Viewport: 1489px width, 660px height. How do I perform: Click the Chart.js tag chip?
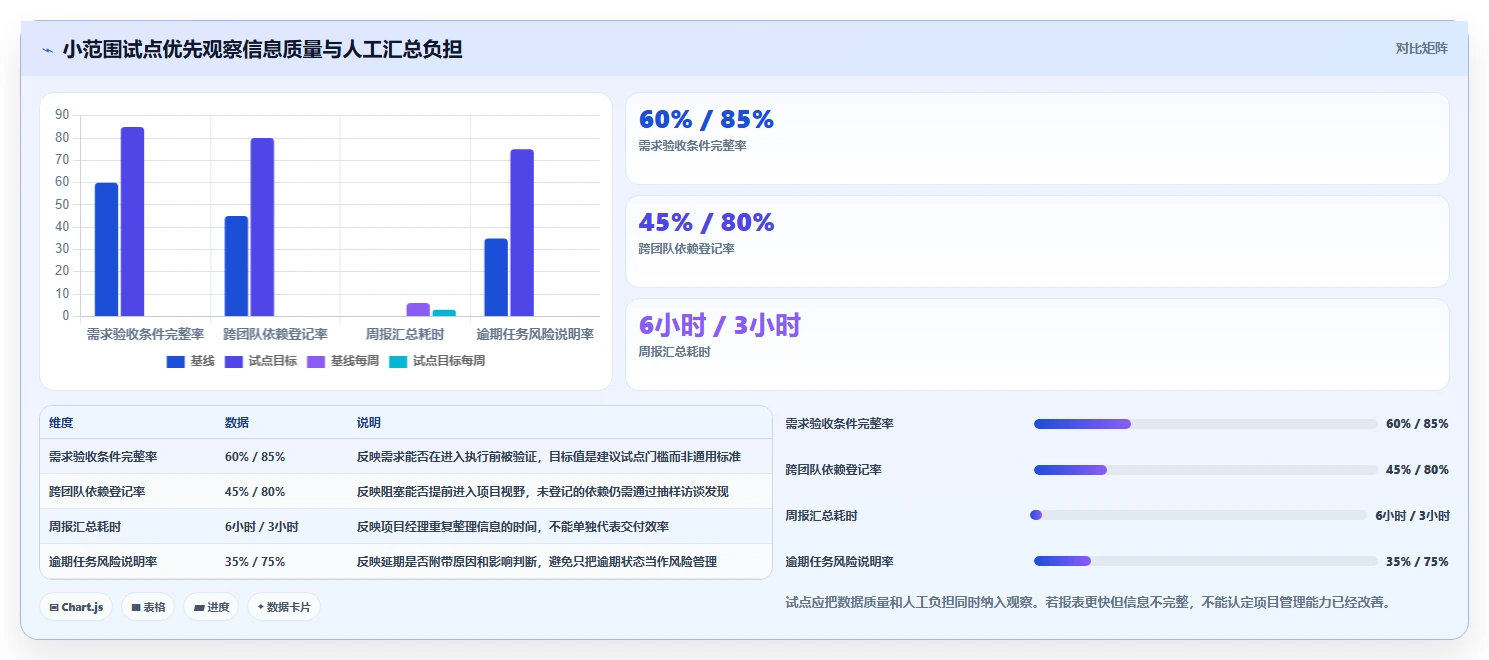(x=76, y=607)
